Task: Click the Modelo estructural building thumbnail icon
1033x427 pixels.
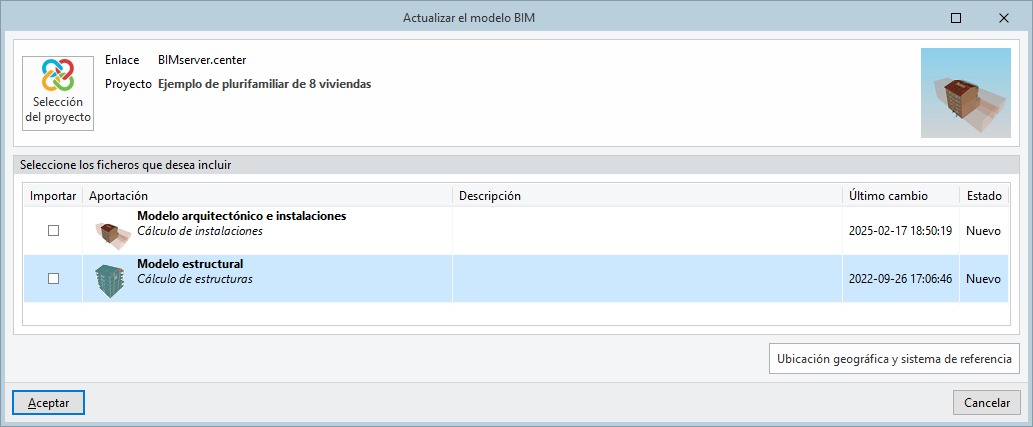Action: tap(109, 281)
